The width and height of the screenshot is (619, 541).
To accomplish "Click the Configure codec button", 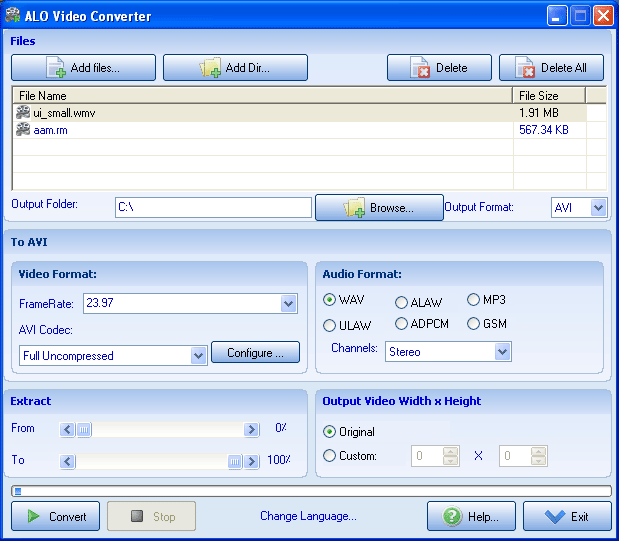I will point(255,353).
